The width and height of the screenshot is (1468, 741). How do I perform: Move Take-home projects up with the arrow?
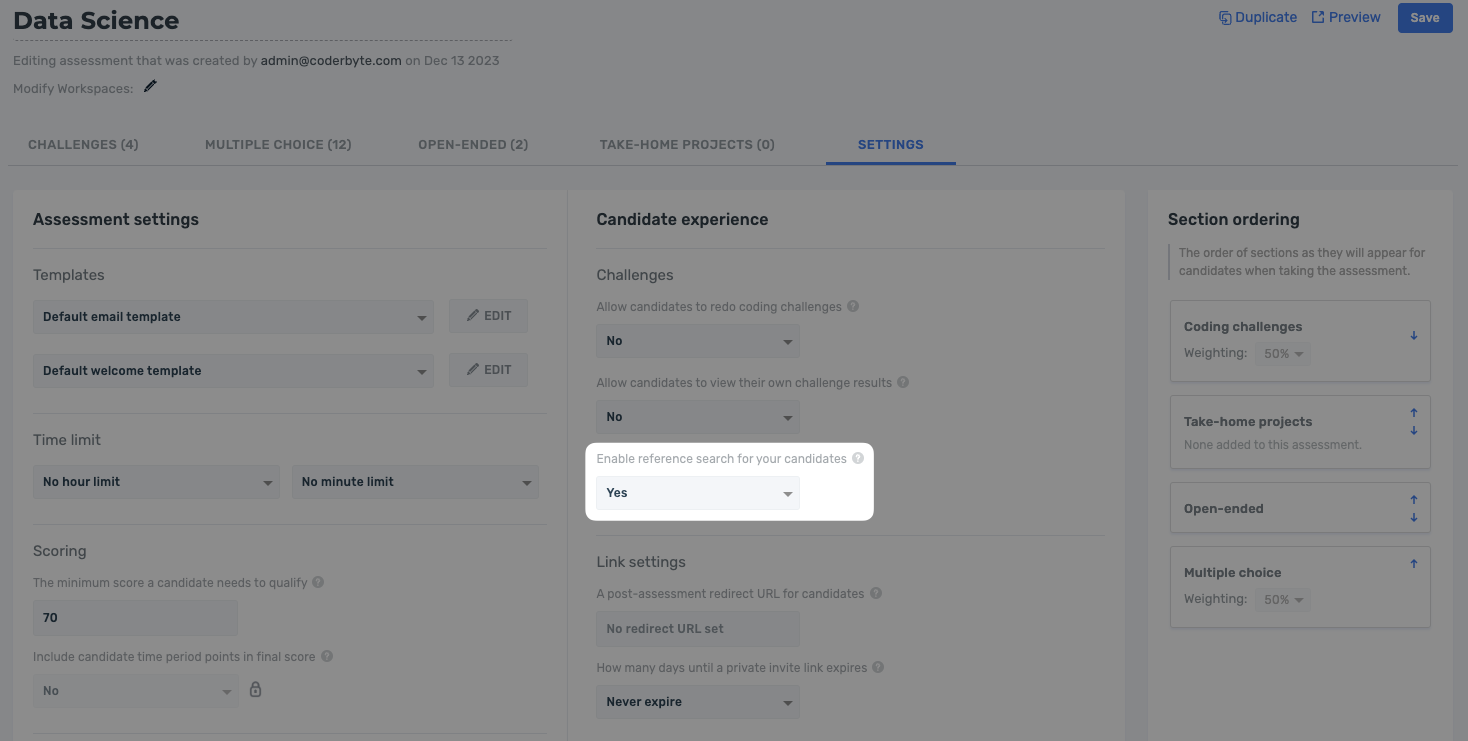point(1413,412)
